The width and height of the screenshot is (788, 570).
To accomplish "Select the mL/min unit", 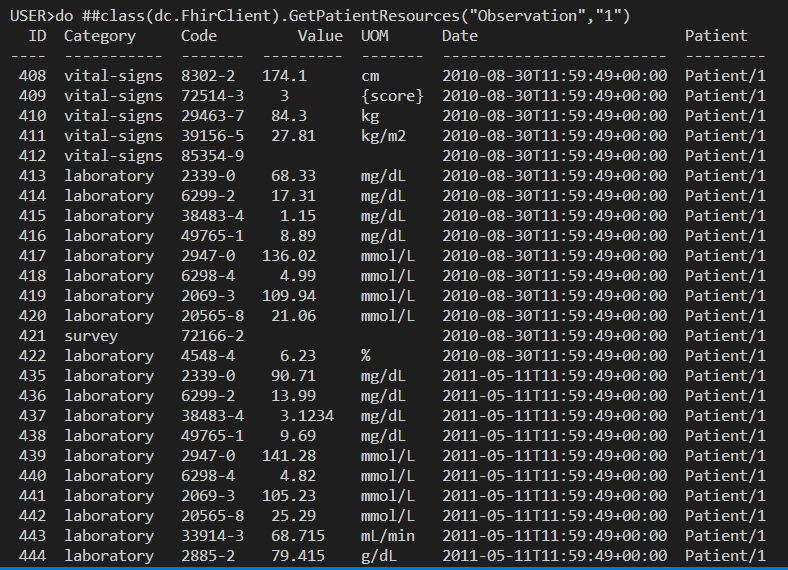I will click(388, 536).
